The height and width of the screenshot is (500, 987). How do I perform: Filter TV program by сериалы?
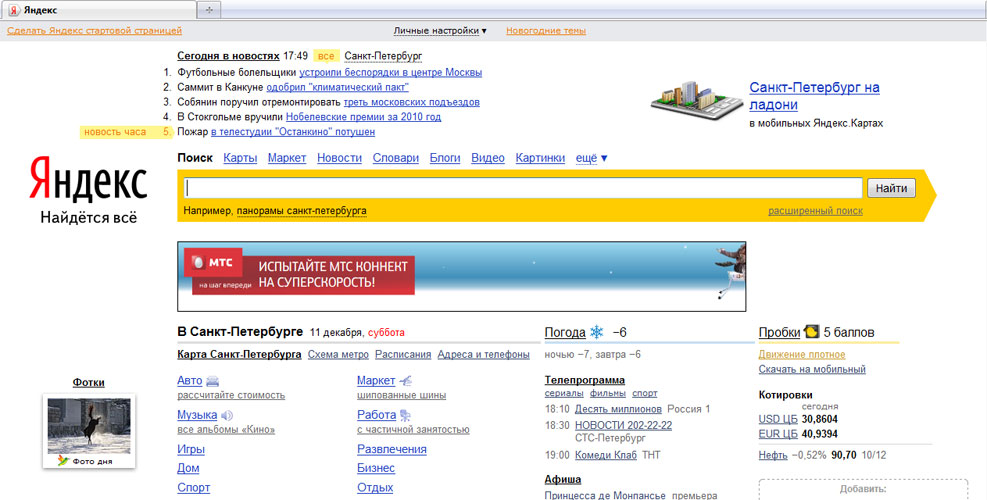coord(564,394)
